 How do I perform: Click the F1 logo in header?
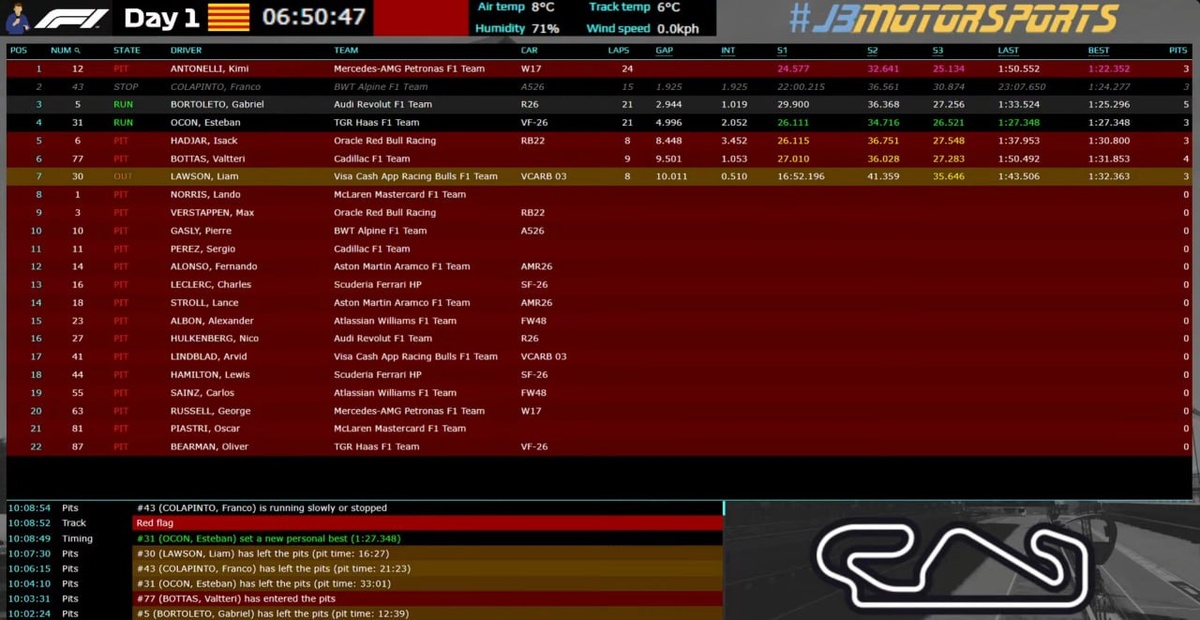tap(72, 18)
